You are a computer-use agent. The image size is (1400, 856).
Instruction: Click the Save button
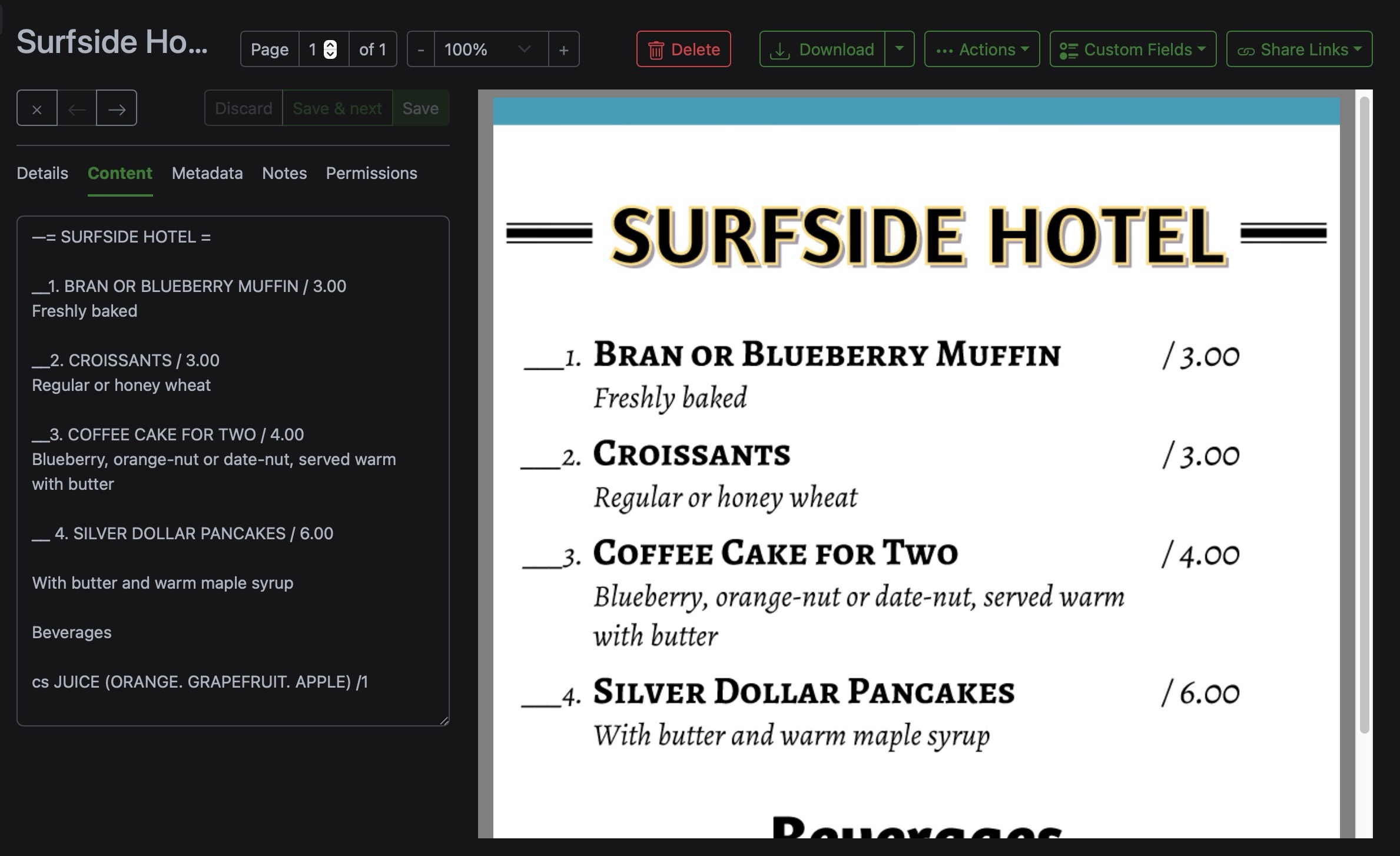(420, 108)
